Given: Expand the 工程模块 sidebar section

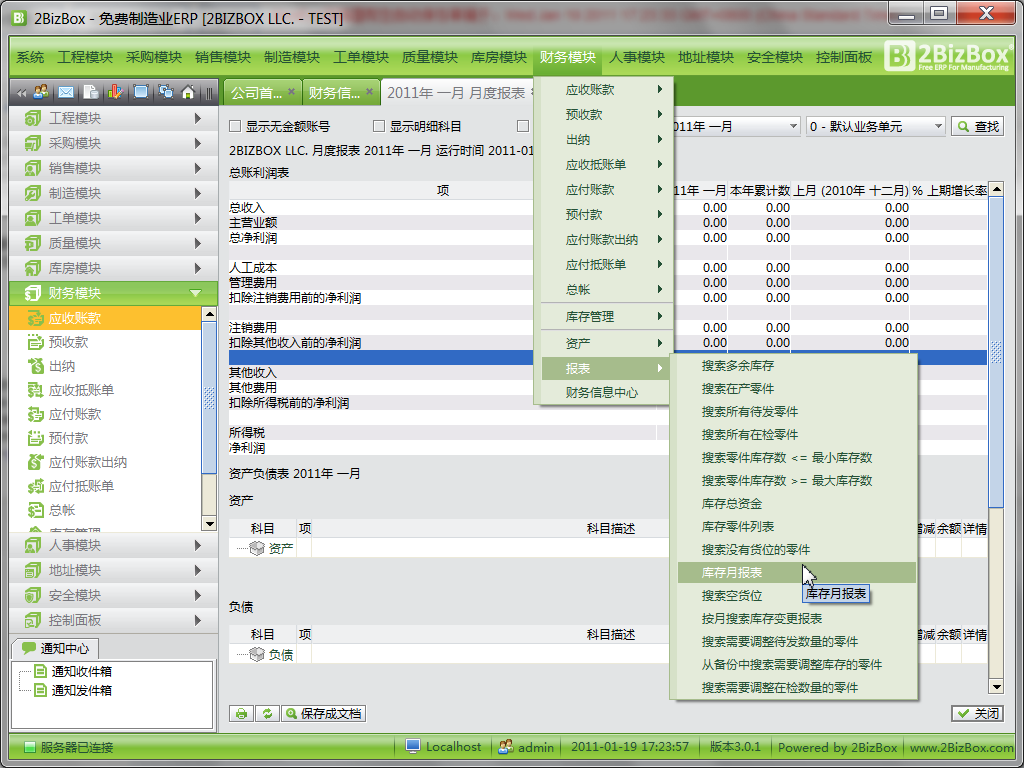Looking at the screenshot, I should [x=110, y=118].
